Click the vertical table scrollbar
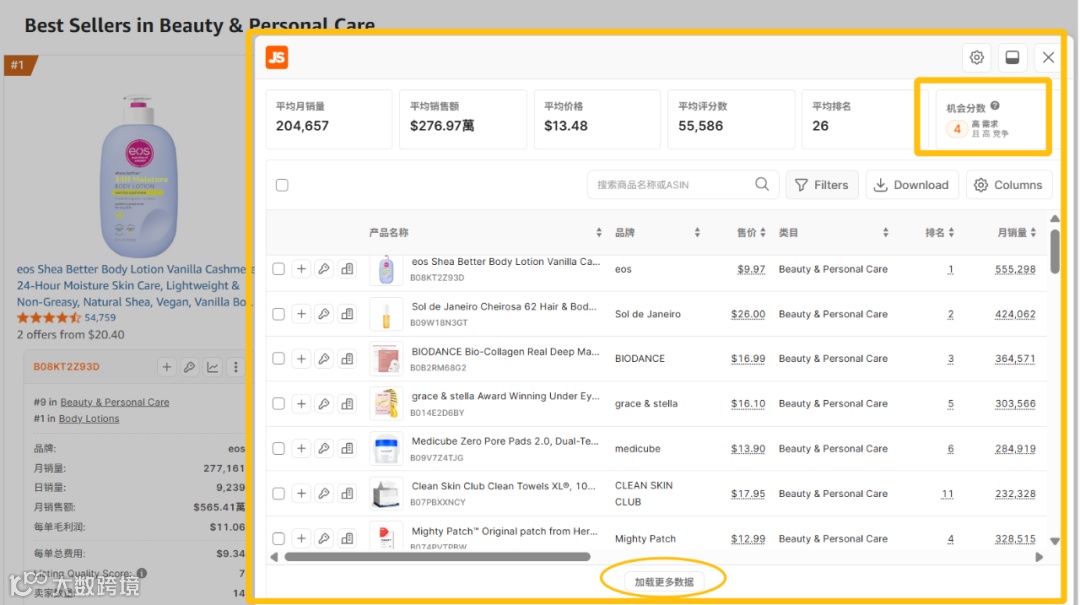The width and height of the screenshot is (1080, 605). (x=1055, y=252)
